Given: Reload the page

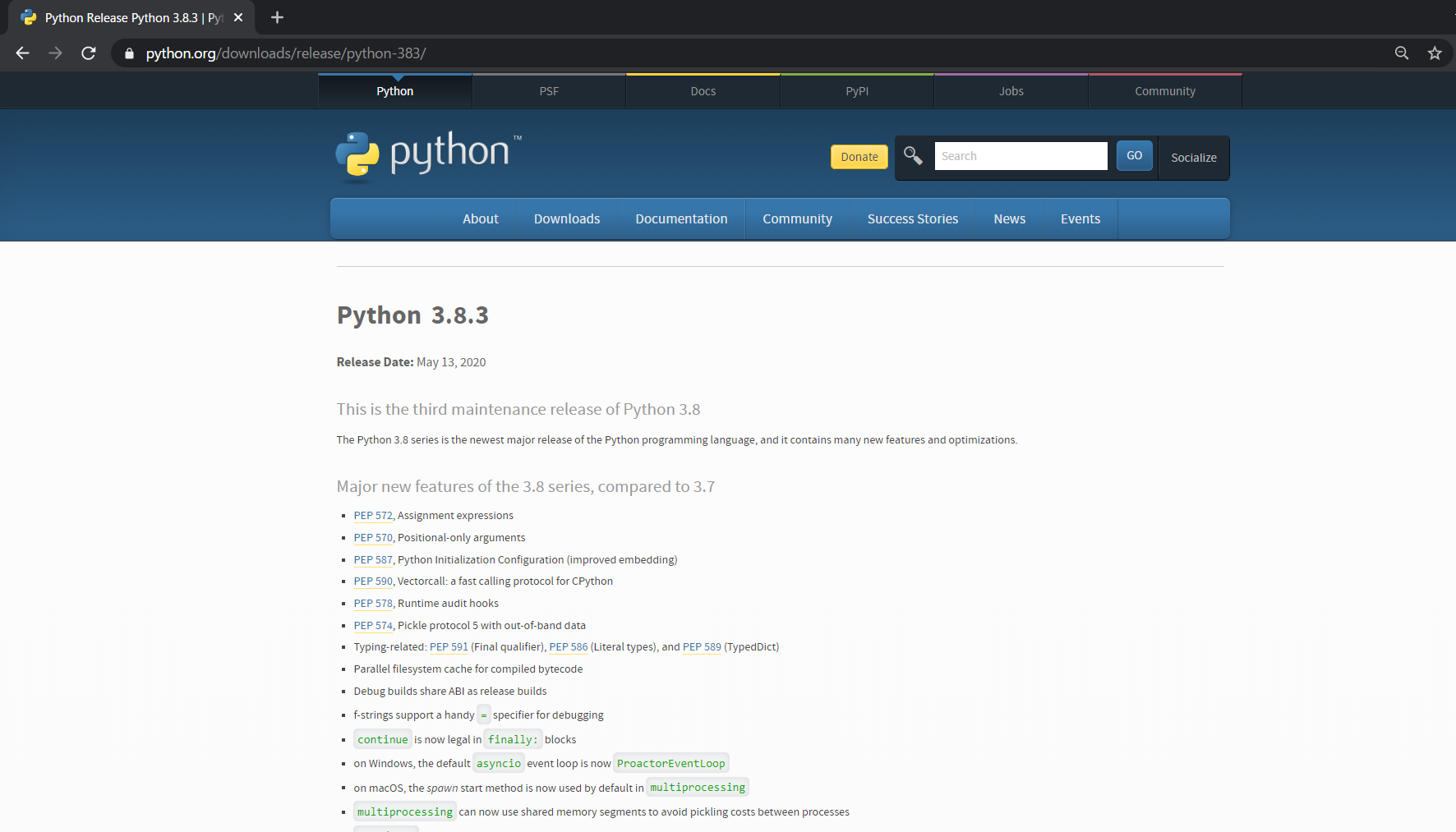Looking at the screenshot, I should 88,53.
